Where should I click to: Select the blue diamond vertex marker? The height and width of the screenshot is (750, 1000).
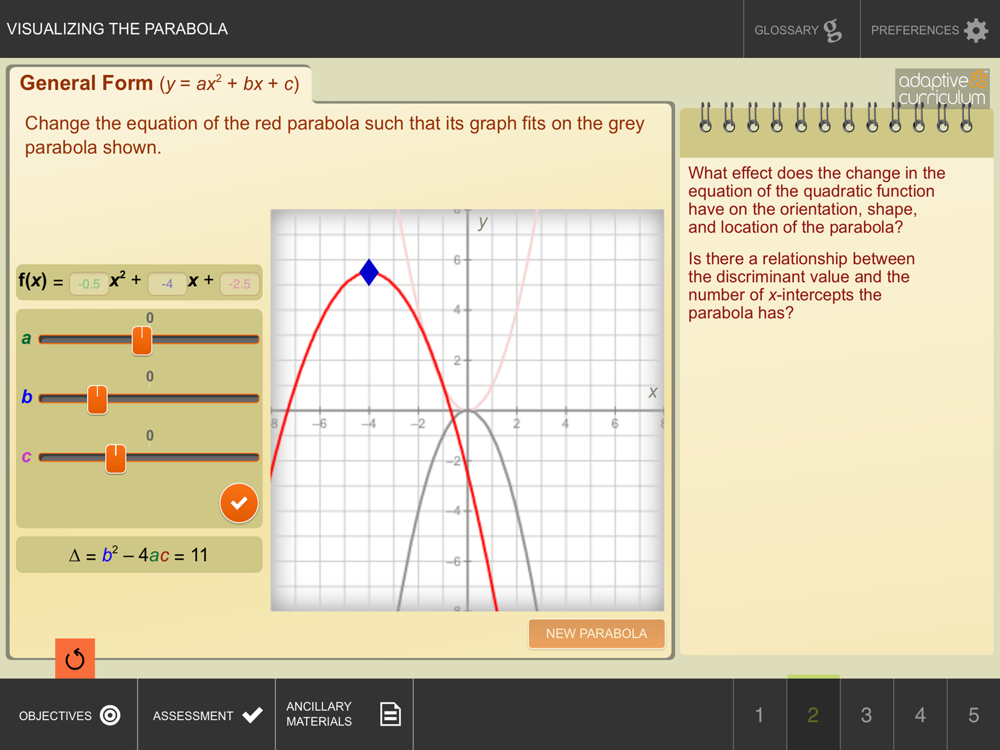pyautogui.click(x=369, y=272)
